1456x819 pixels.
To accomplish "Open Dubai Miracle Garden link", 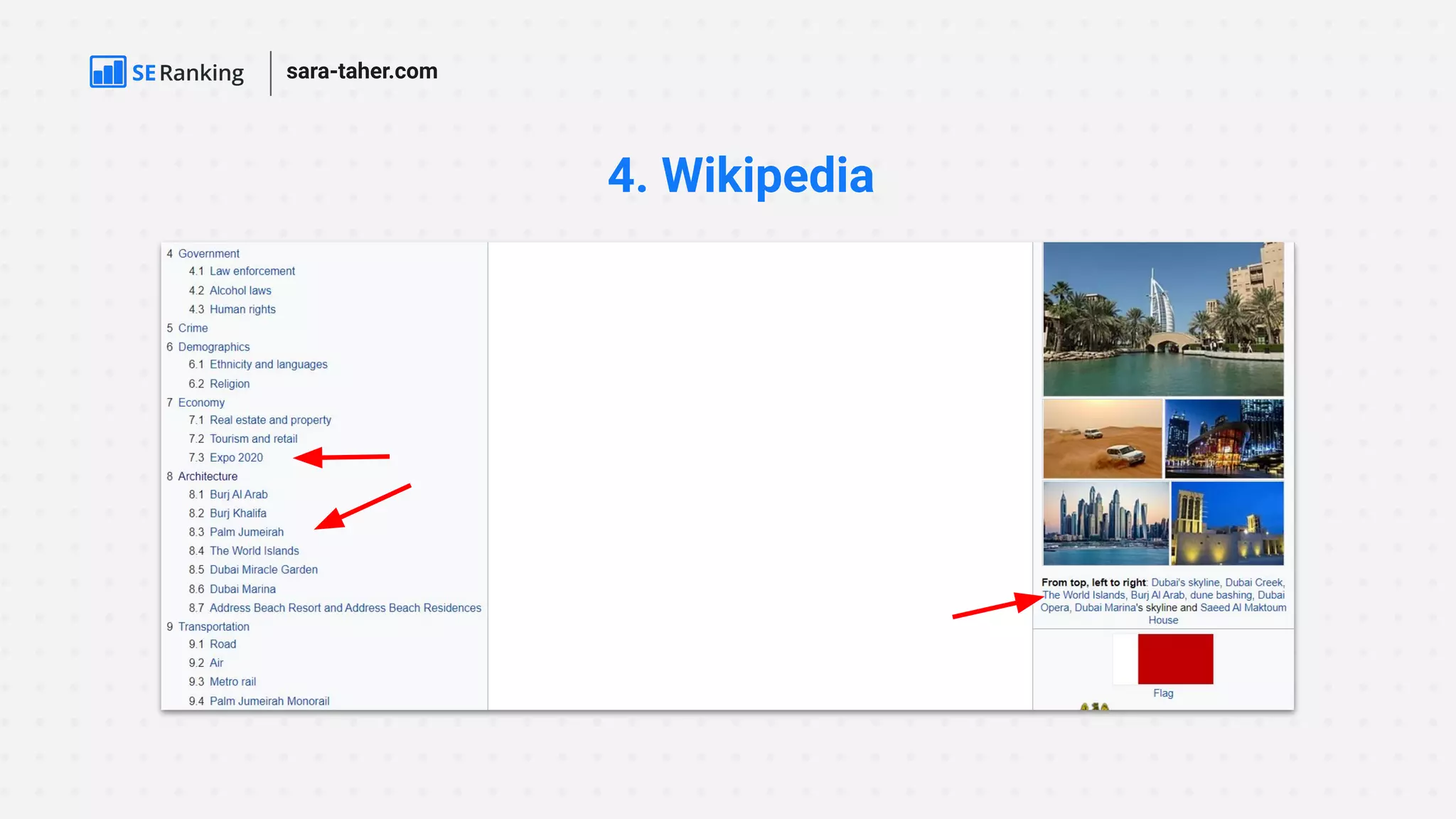I will point(263,569).
